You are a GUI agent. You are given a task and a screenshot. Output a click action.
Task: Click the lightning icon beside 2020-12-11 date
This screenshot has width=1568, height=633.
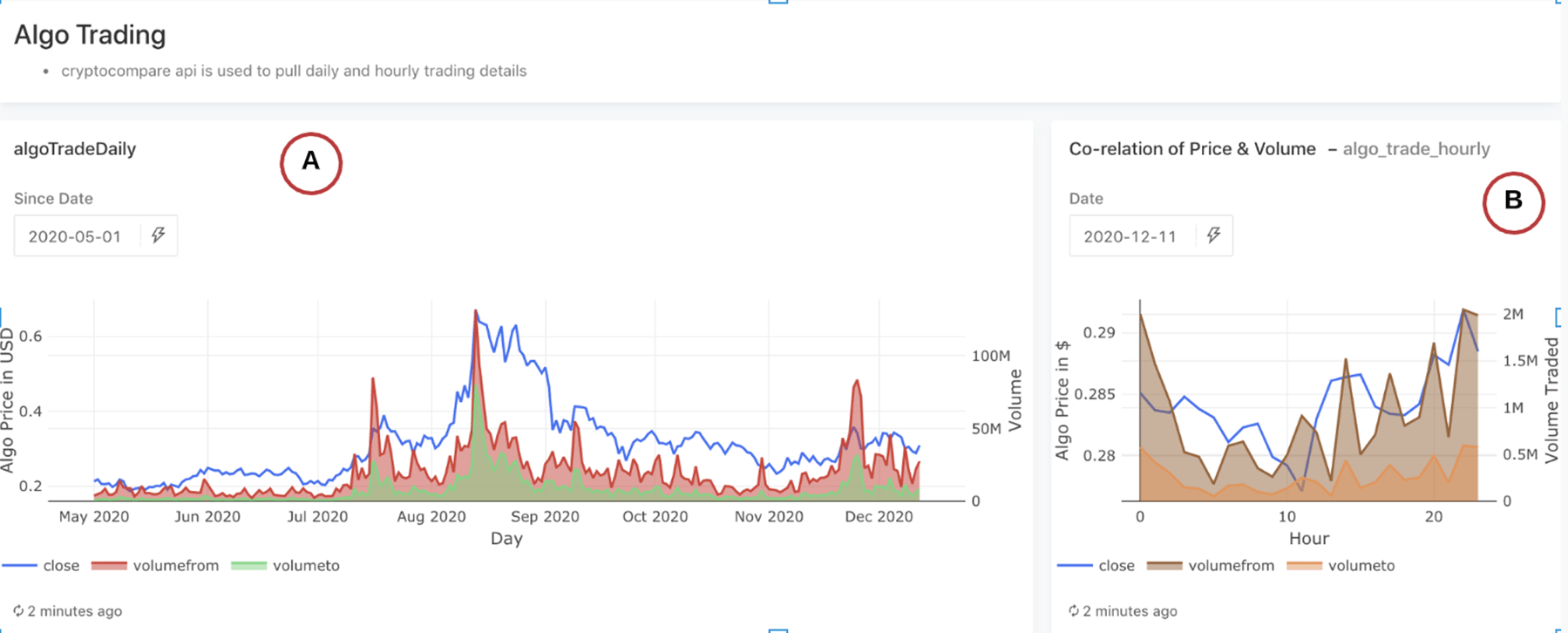[1213, 235]
